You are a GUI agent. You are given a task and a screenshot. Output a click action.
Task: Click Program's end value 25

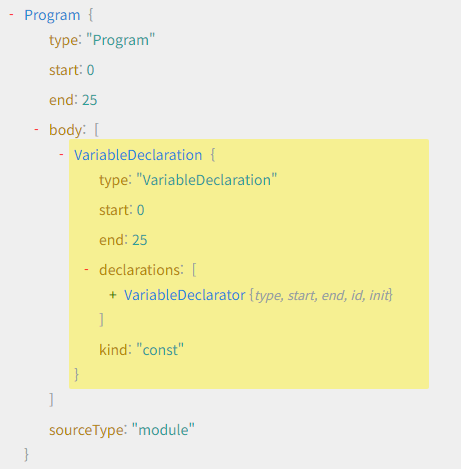click(x=90, y=100)
